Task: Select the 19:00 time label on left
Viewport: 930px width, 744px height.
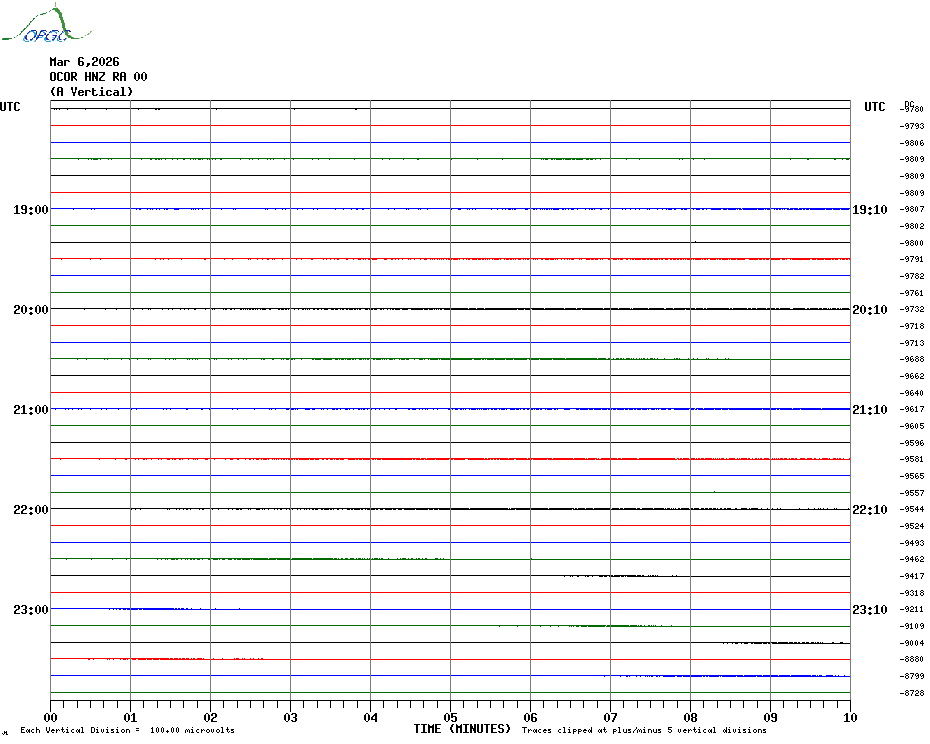Action: point(30,210)
